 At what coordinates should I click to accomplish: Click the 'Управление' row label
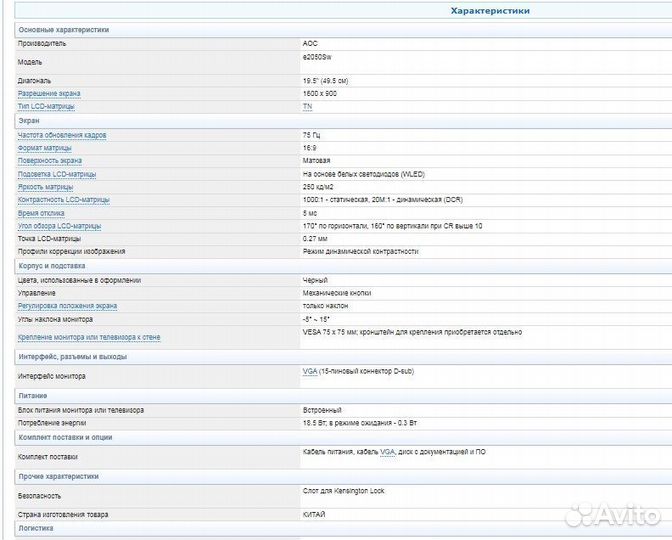(36, 293)
